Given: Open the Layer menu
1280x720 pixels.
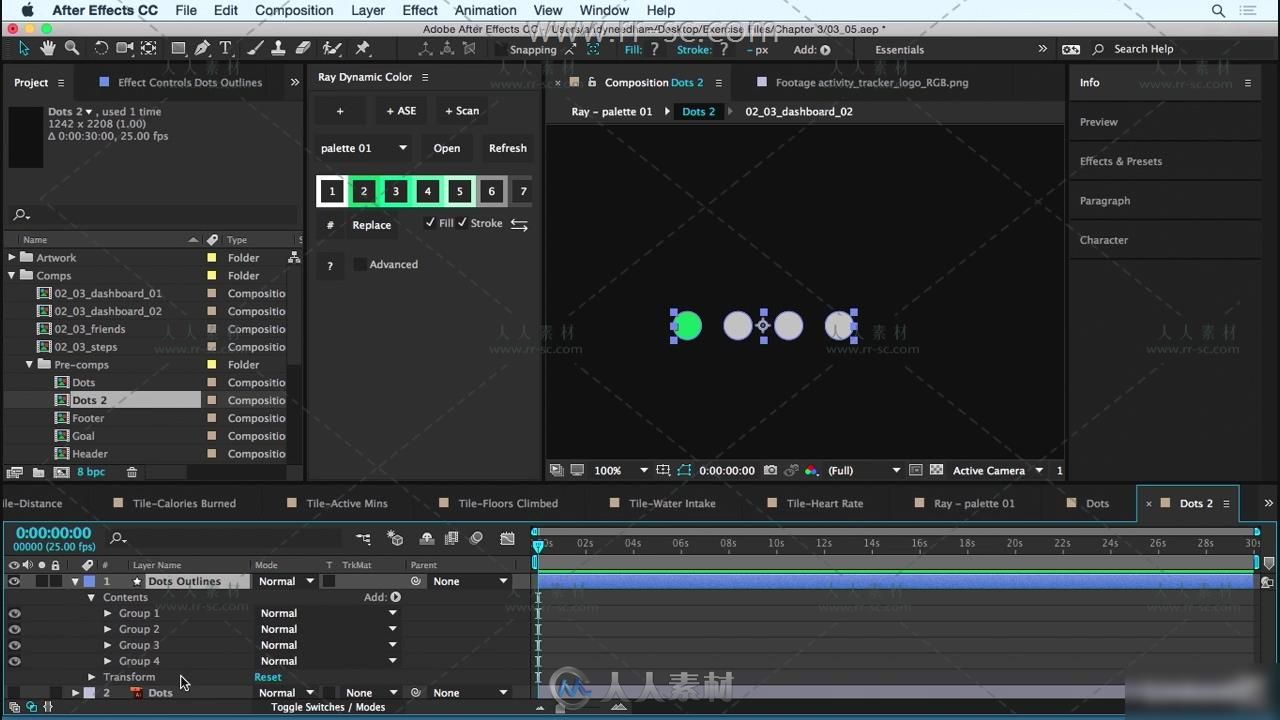Looking at the screenshot, I should pos(368,10).
